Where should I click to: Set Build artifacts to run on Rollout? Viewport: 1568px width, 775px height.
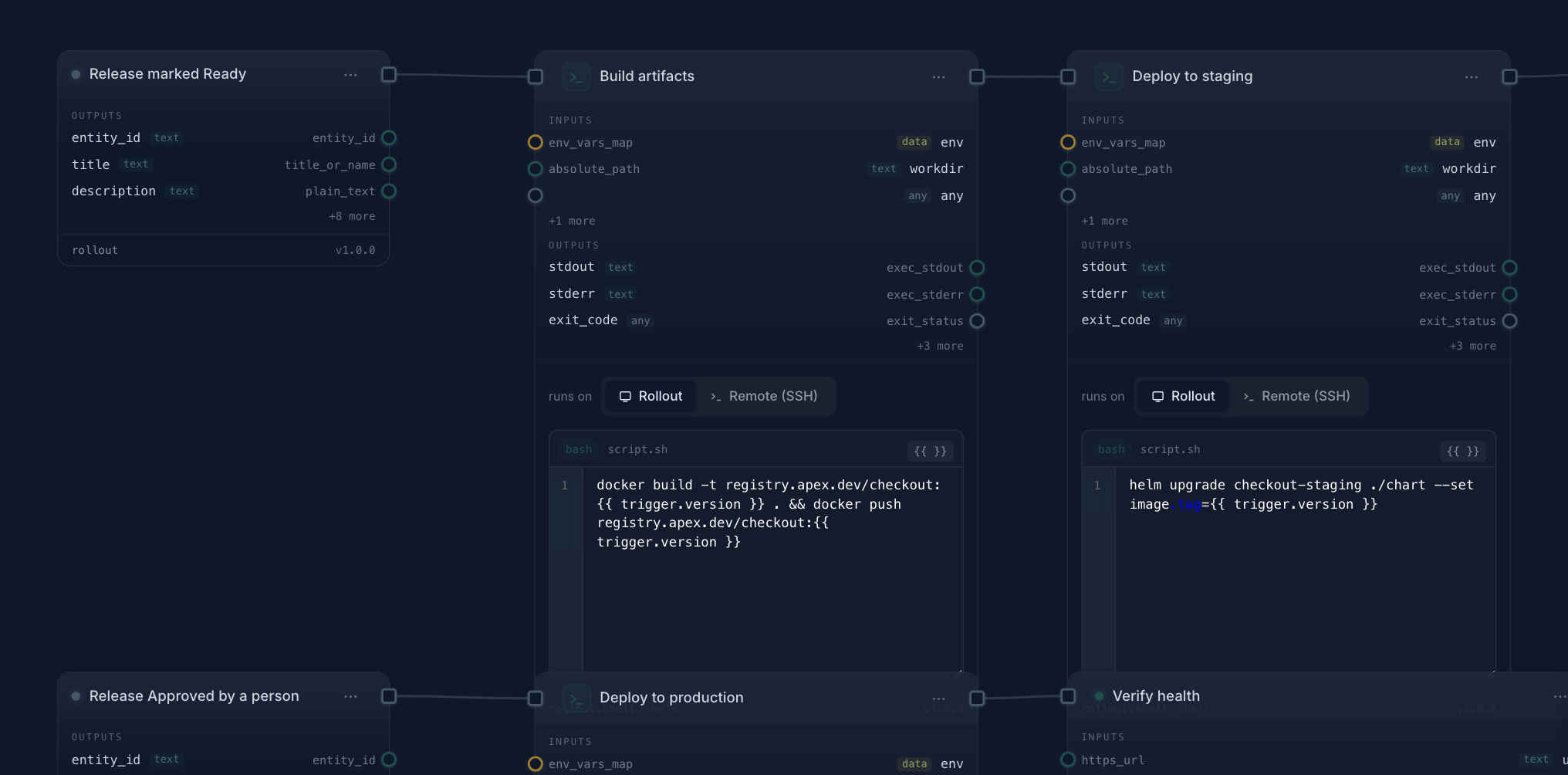click(651, 397)
